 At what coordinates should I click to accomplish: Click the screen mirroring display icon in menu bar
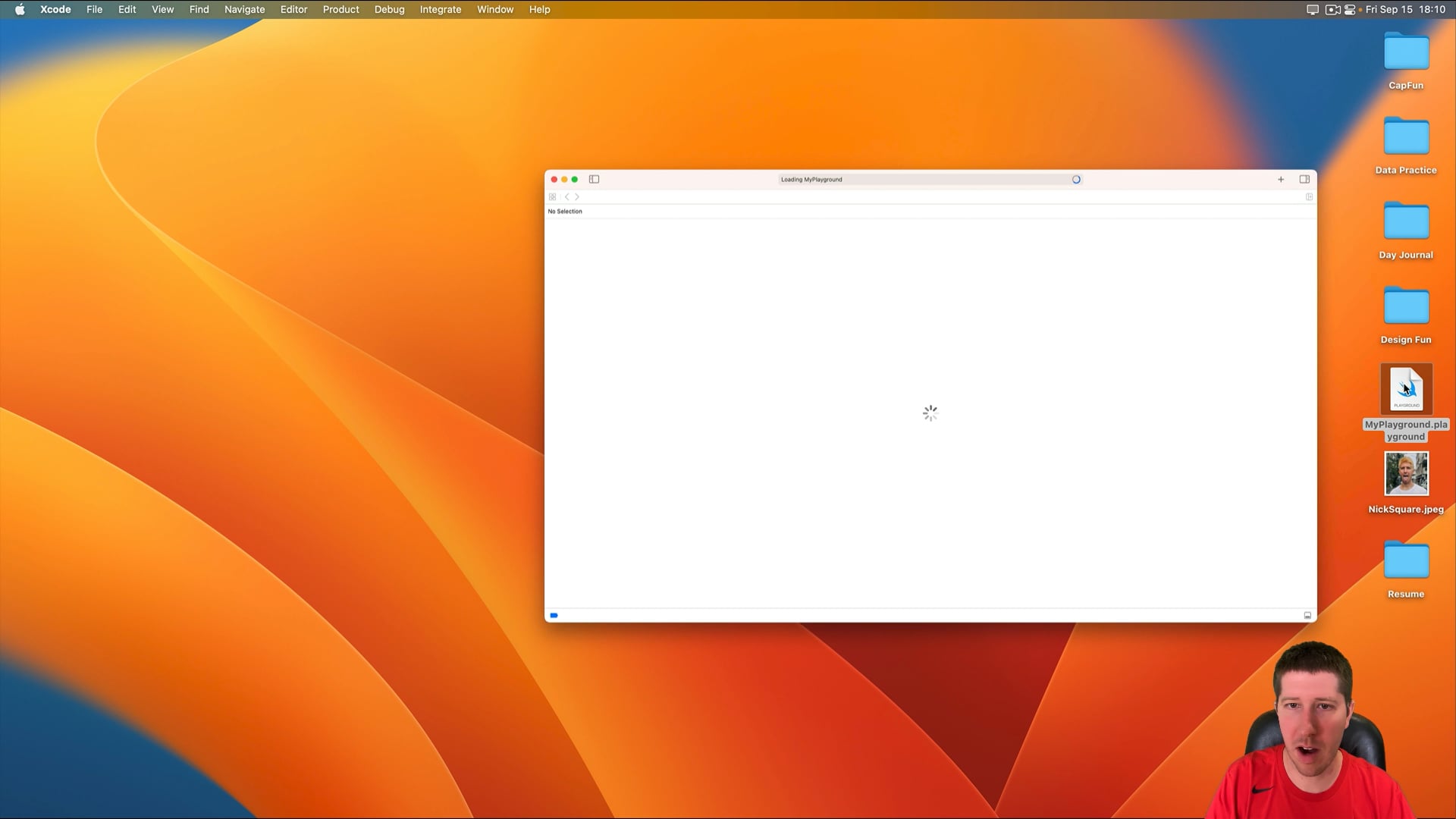(1313, 10)
